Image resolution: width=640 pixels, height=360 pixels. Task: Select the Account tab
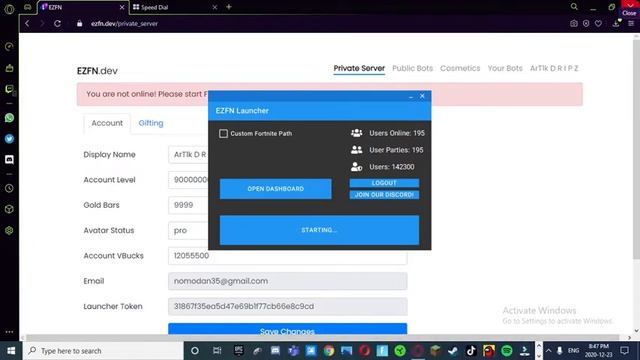tap(107, 123)
